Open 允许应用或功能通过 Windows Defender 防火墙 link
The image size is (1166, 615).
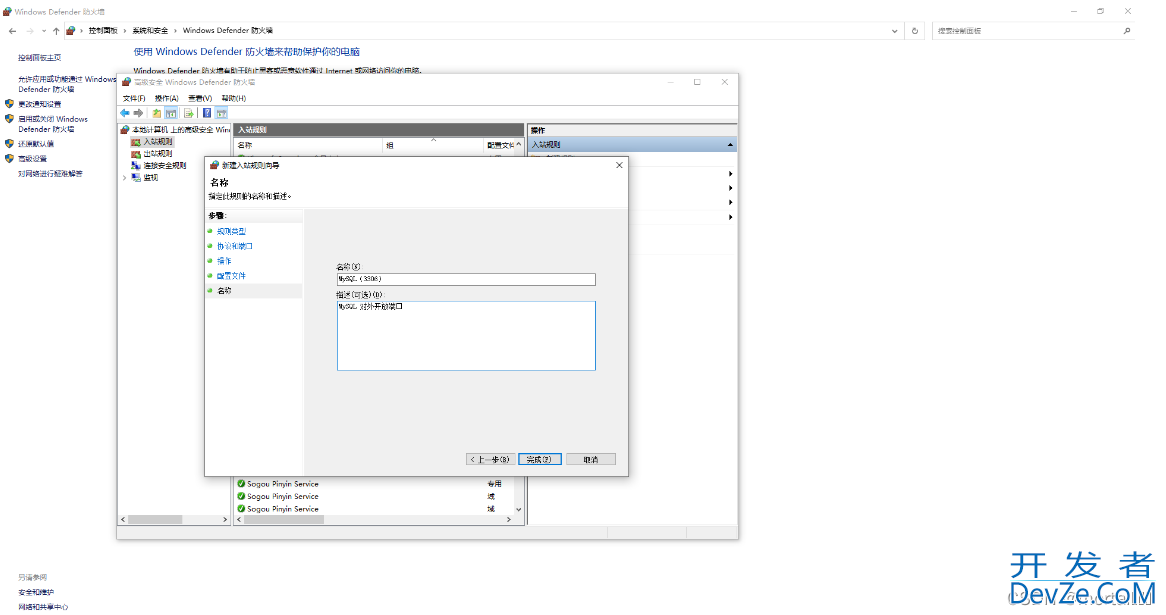[x=67, y=84]
